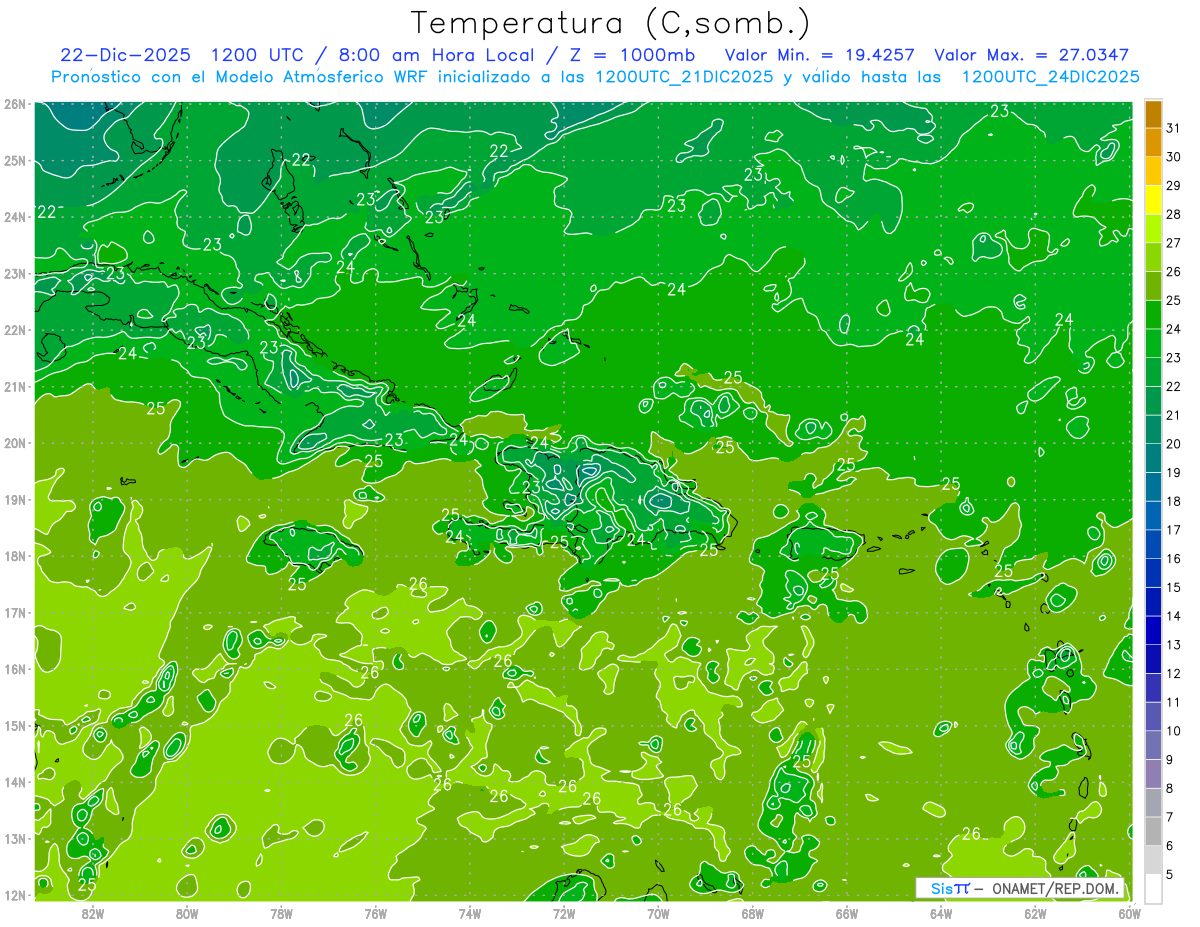Click the '13N' latitude axis label
1200x927 pixels.
pos(14,838)
